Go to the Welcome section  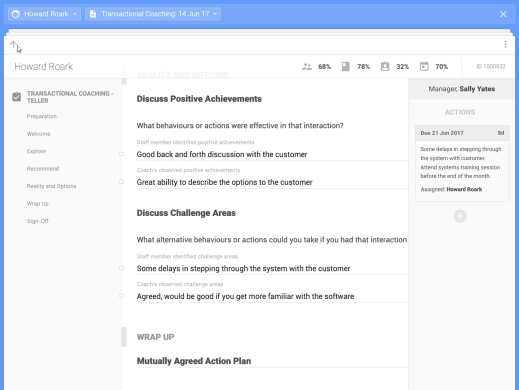[38, 134]
